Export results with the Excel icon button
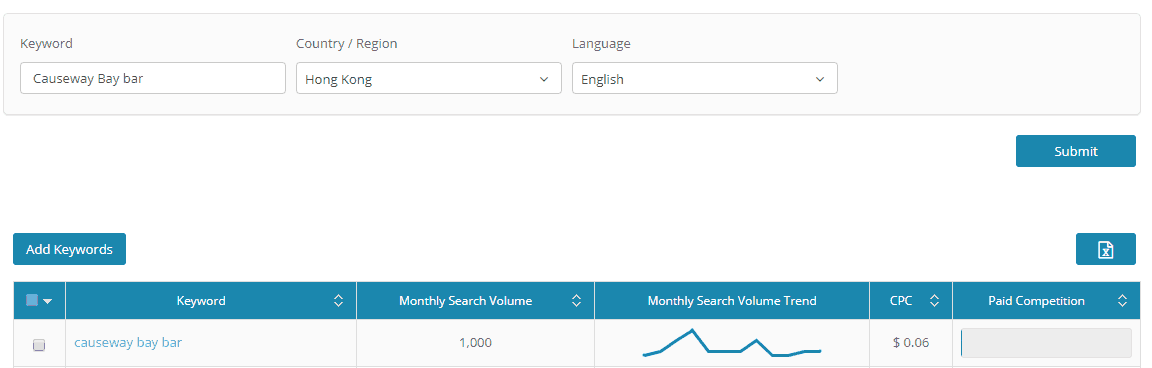Screen dimensions: 1152x368 point(1105,249)
